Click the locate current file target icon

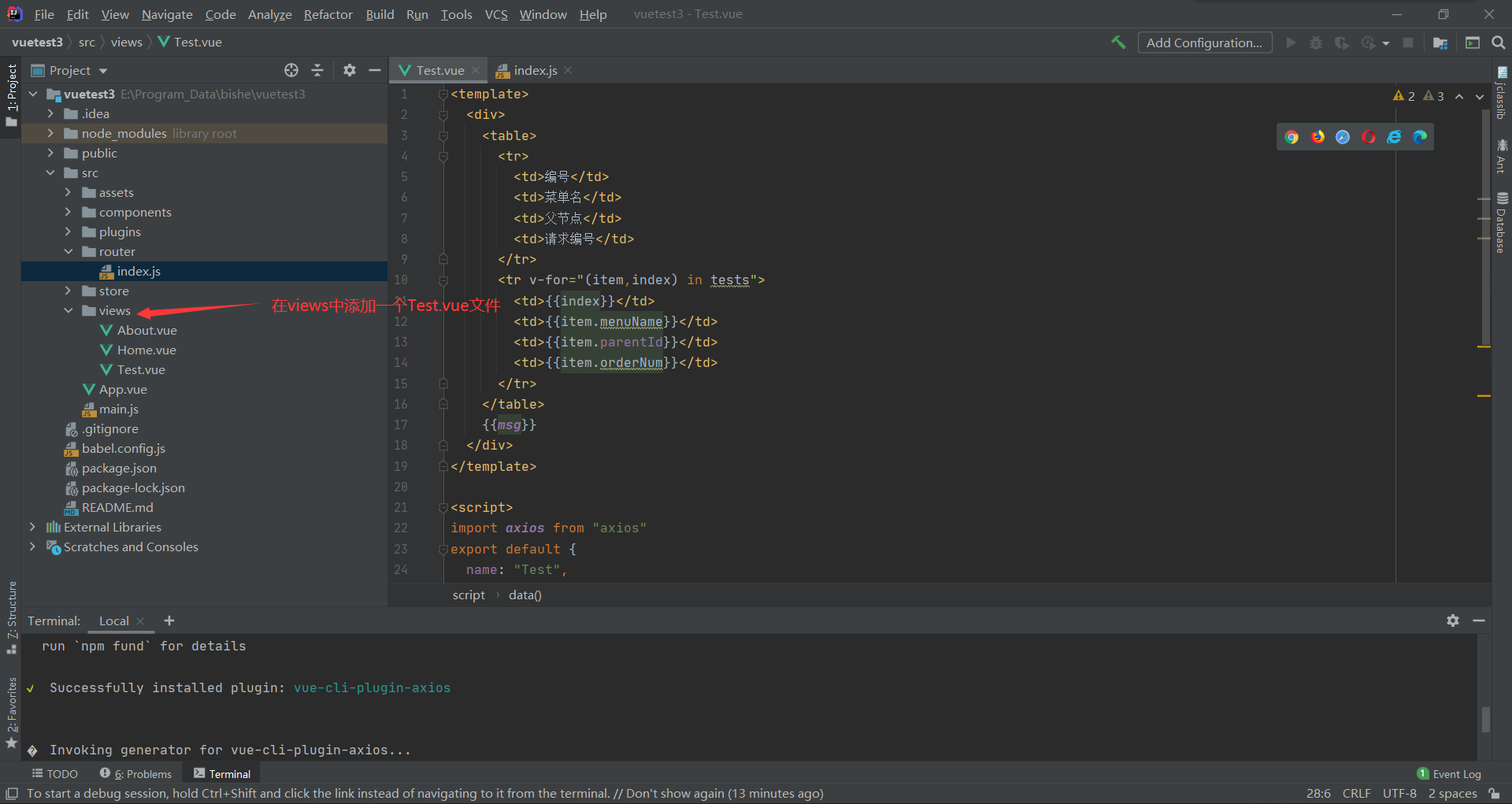click(291, 70)
